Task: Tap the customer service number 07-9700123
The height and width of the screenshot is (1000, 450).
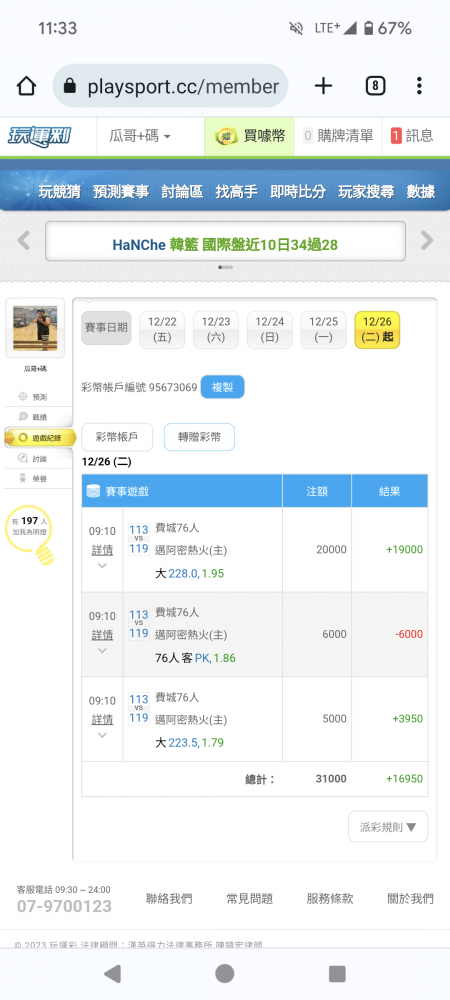Action: pyautogui.click(x=64, y=906)
